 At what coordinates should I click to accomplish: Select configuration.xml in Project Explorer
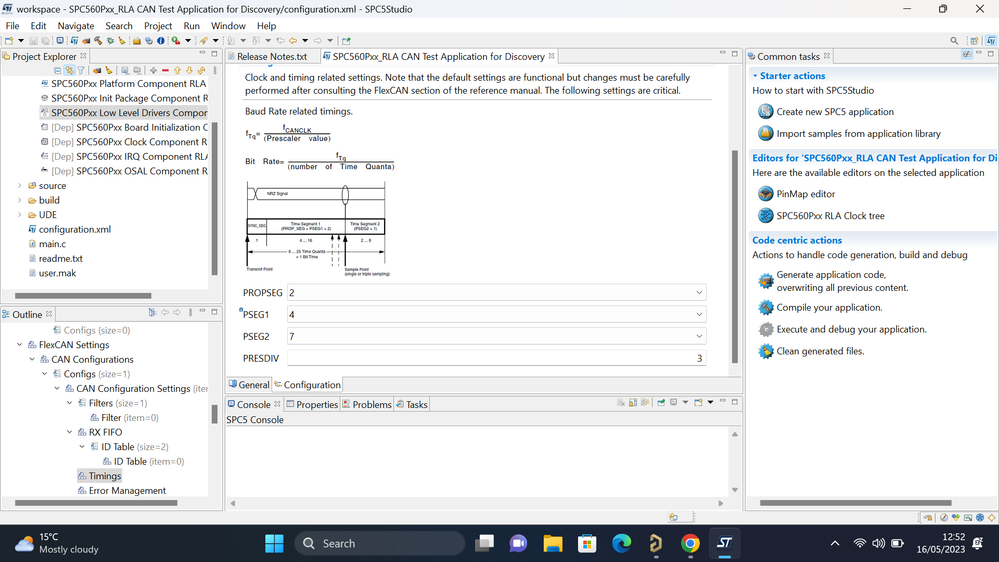[x=75, y=229]
